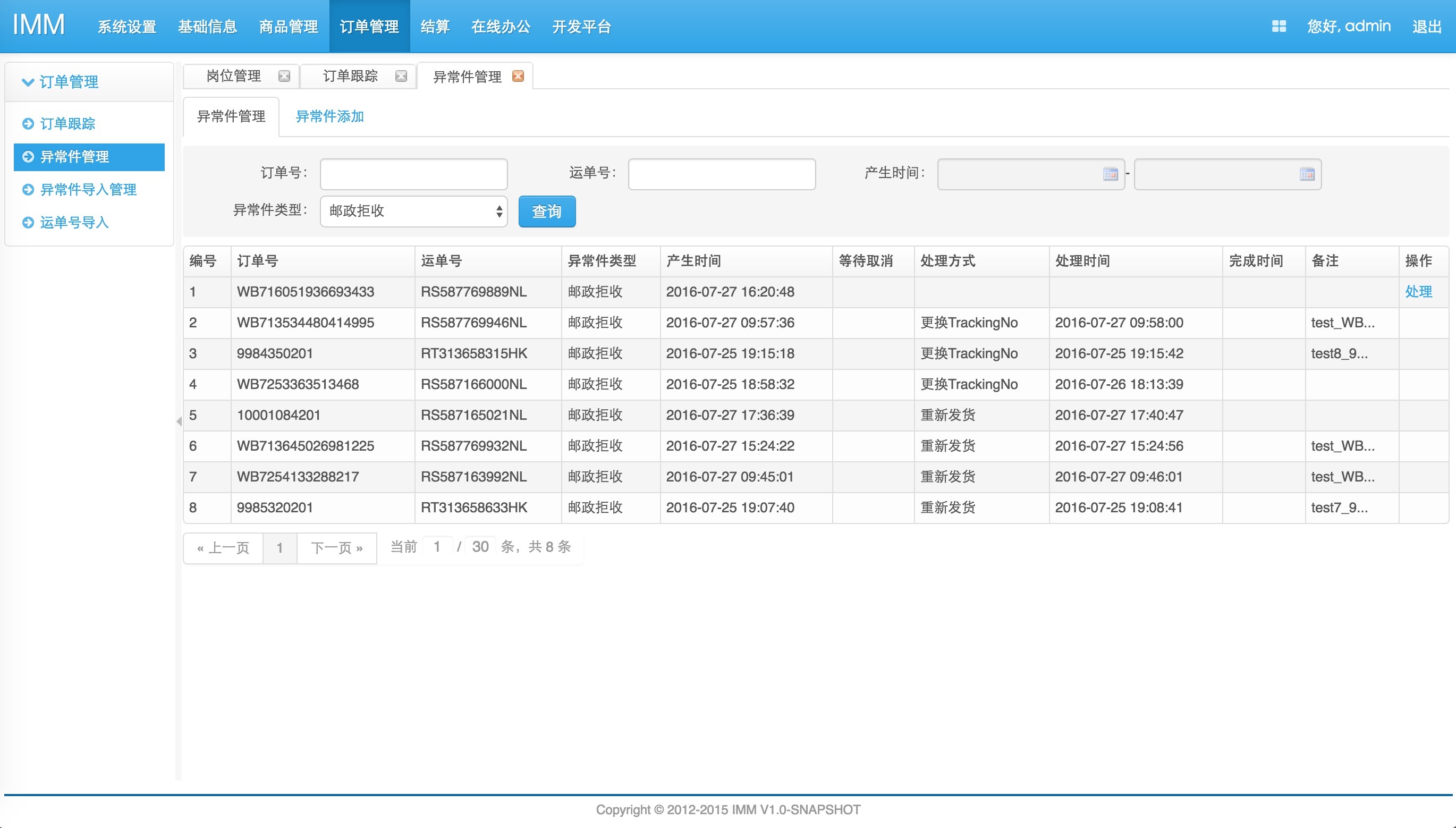Go to the next page with 下一页
The image size is (1456, 828).
click(336, 548)
